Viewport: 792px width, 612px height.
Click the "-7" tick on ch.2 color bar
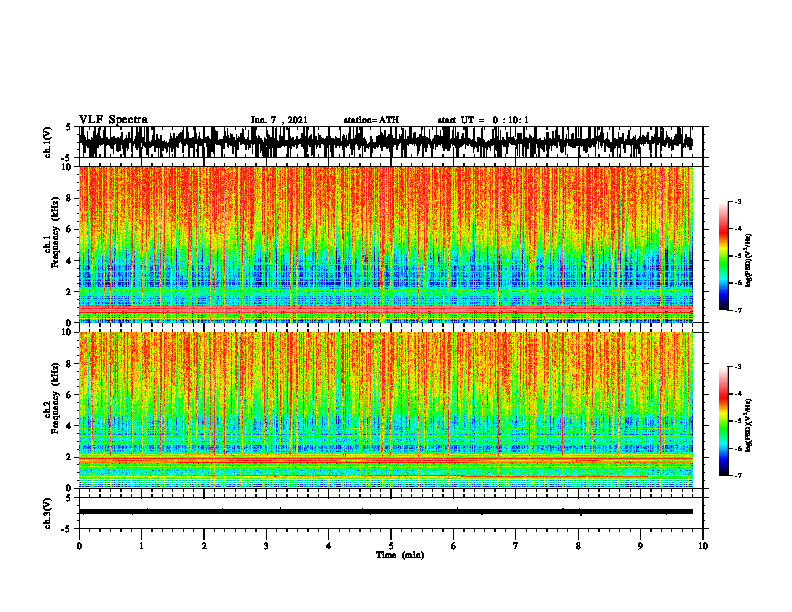pos(737,475)
